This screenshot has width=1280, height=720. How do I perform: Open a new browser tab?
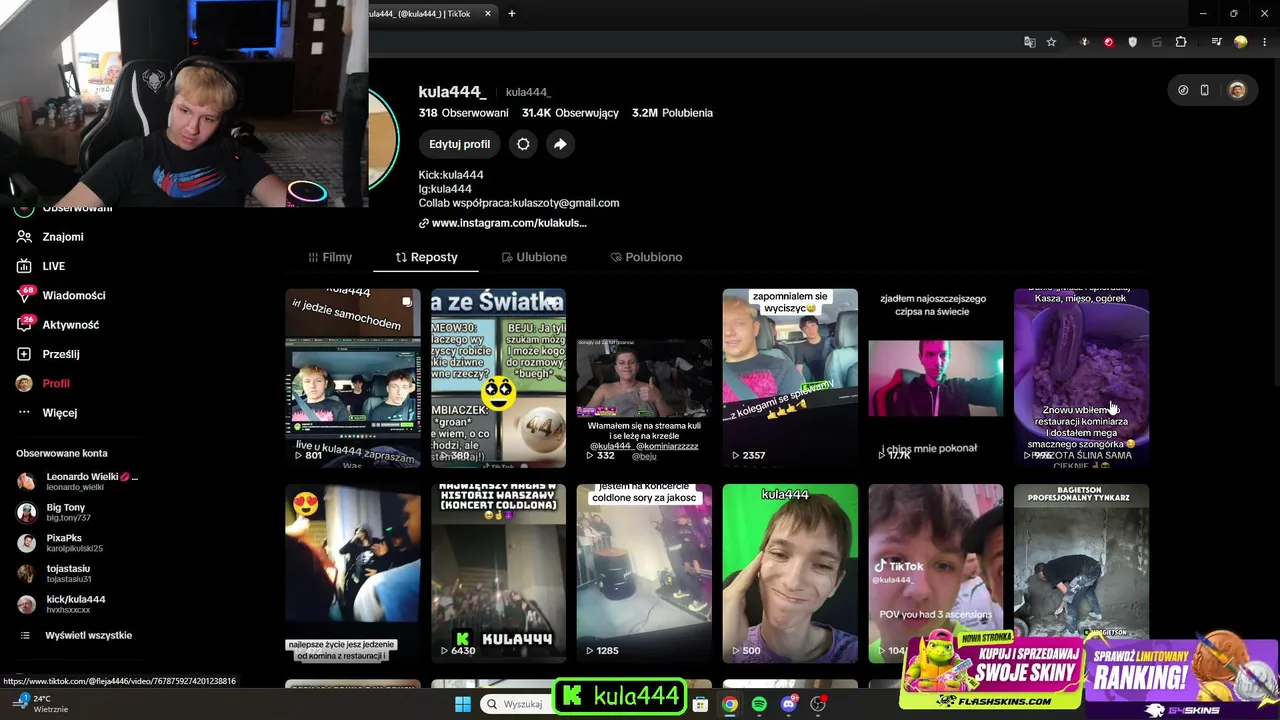[512, 14]
